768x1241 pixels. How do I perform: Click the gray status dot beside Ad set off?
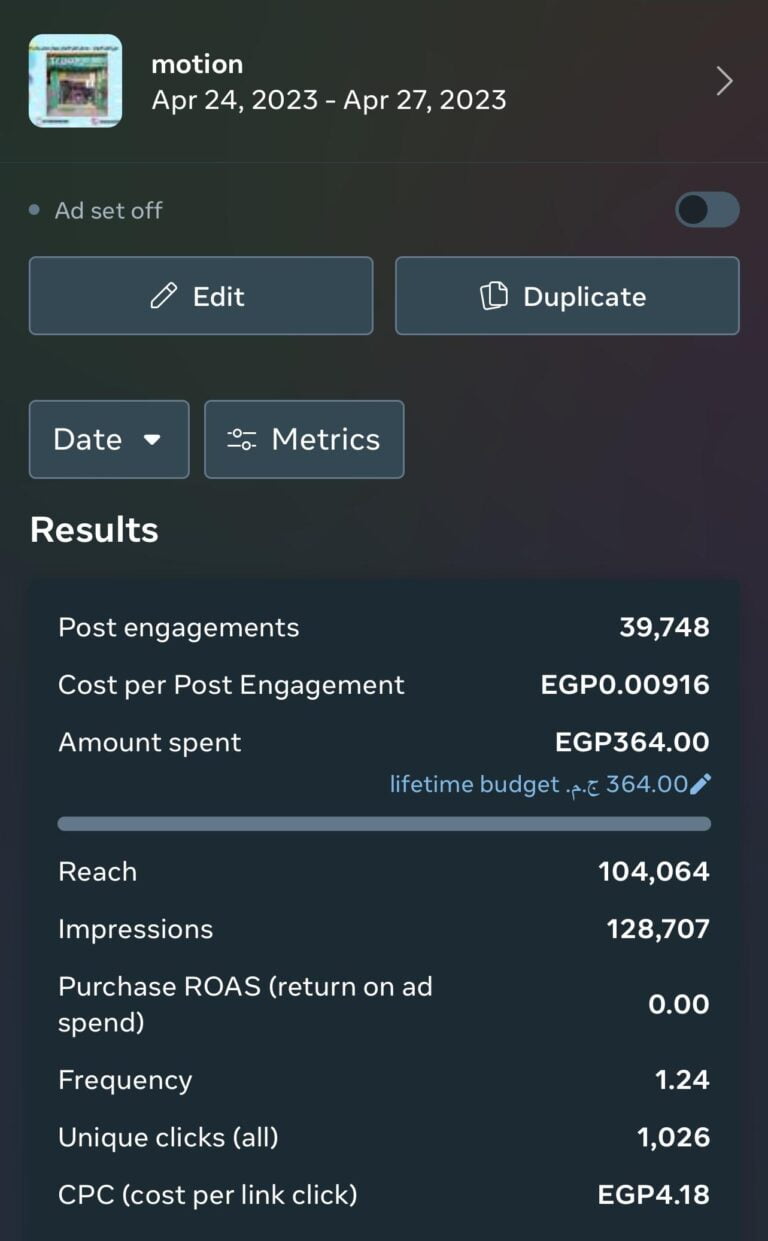click(35, 210)
